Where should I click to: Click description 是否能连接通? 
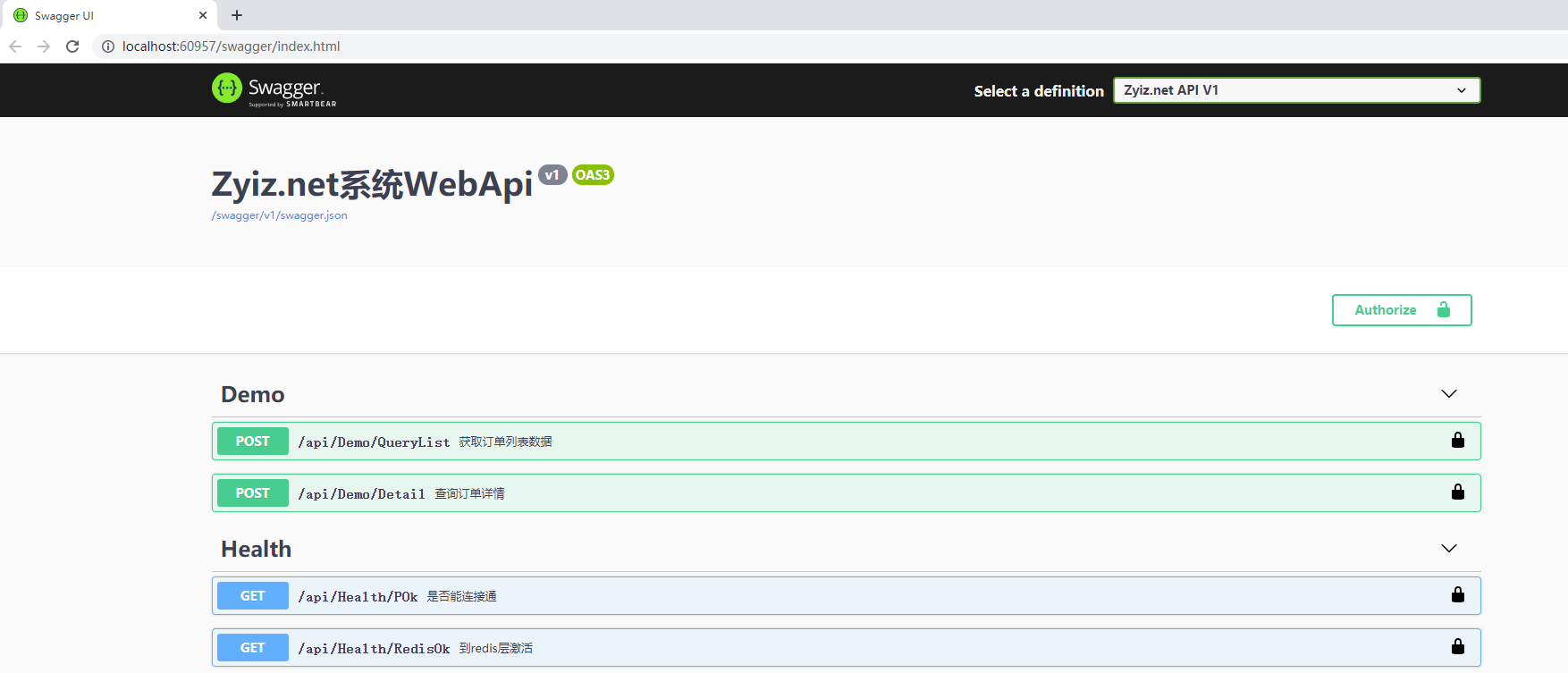click(462, 596)
